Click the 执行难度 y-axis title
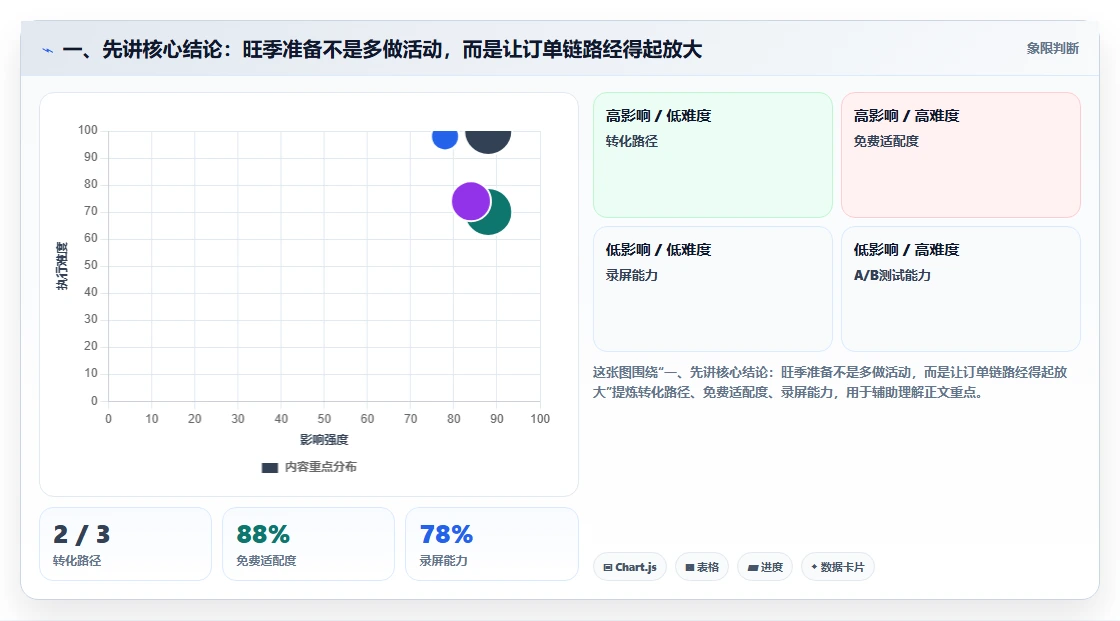The image size is (1120, 621). [x=62, y=266]
